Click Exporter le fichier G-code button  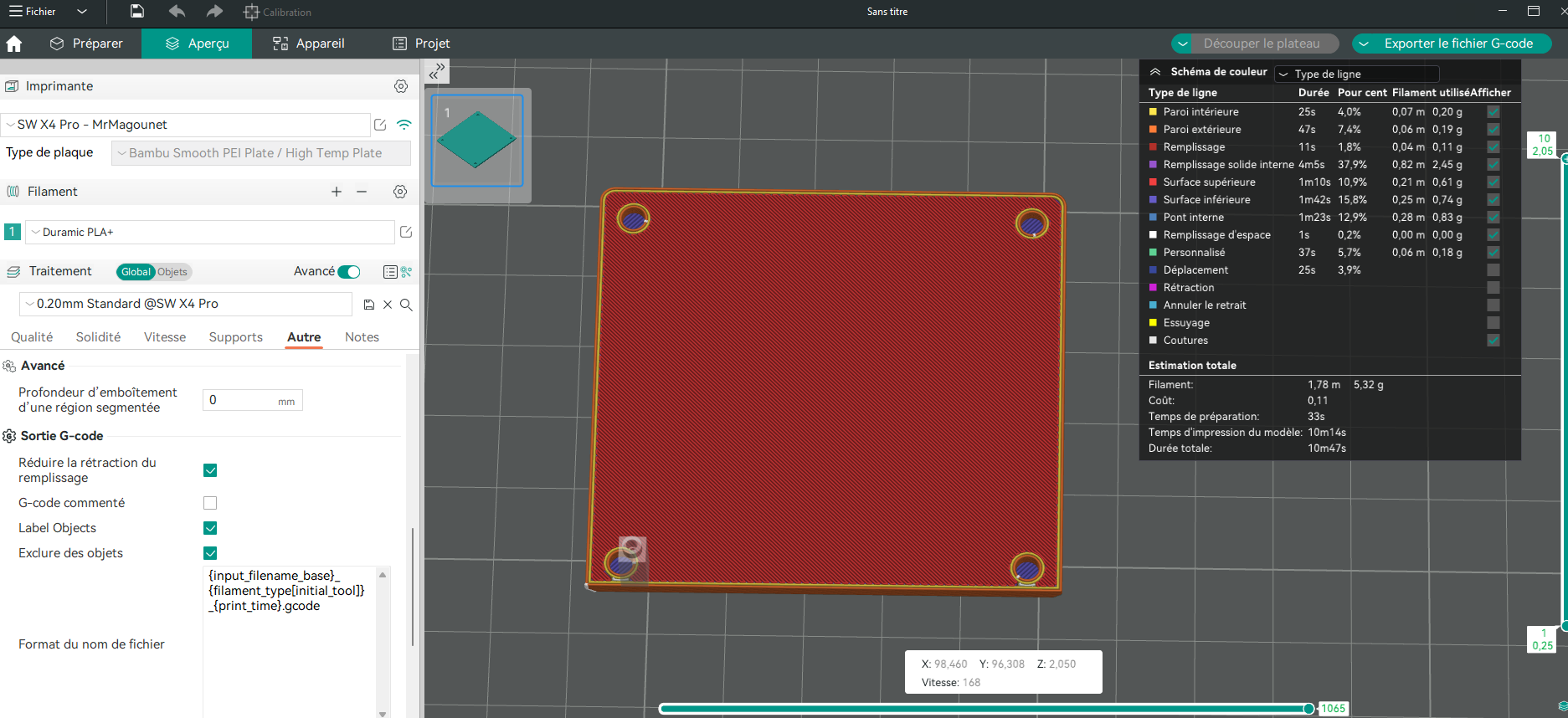[x=1458, y=44]
